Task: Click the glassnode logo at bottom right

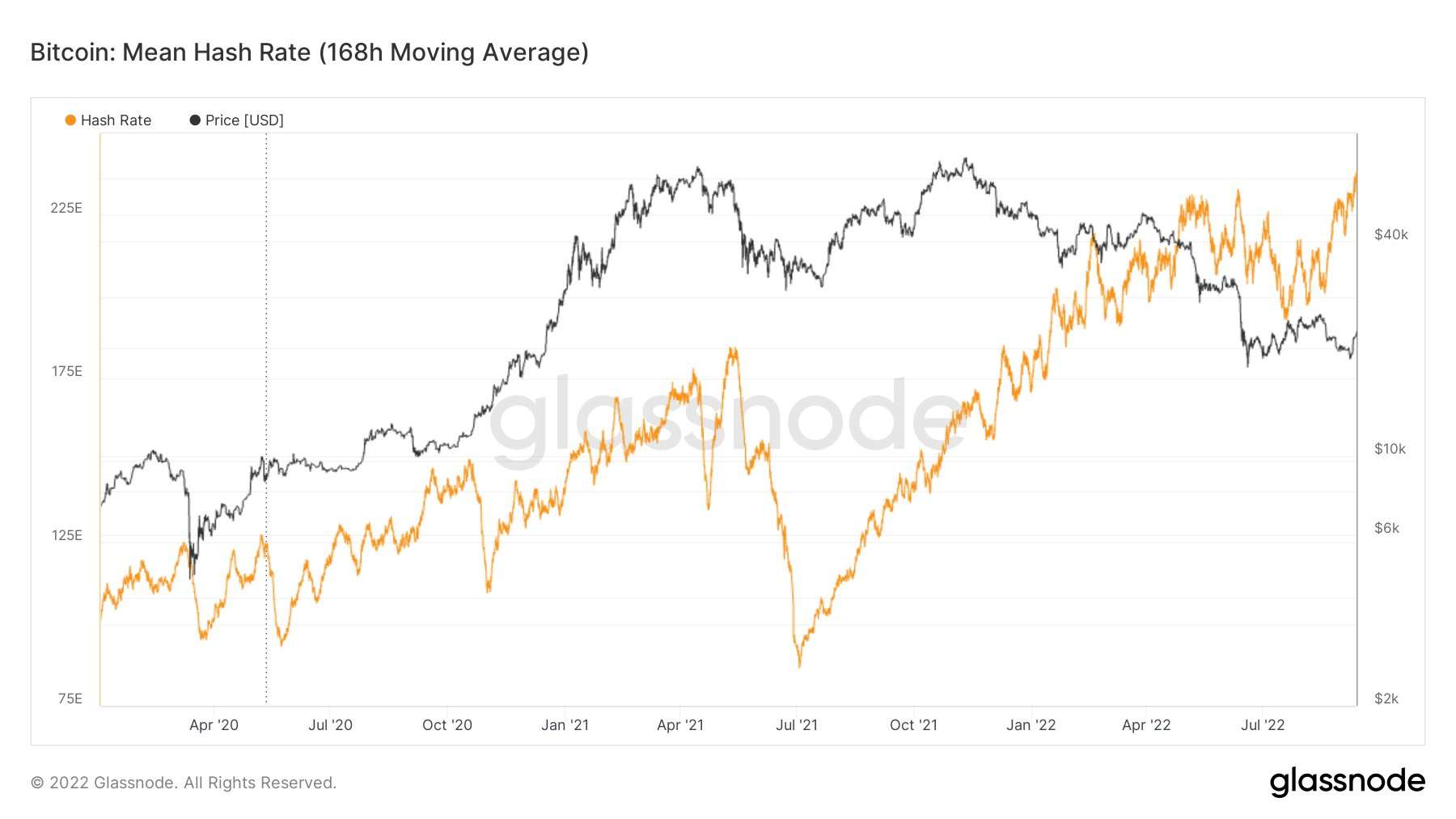Action: coord(1347,782)
